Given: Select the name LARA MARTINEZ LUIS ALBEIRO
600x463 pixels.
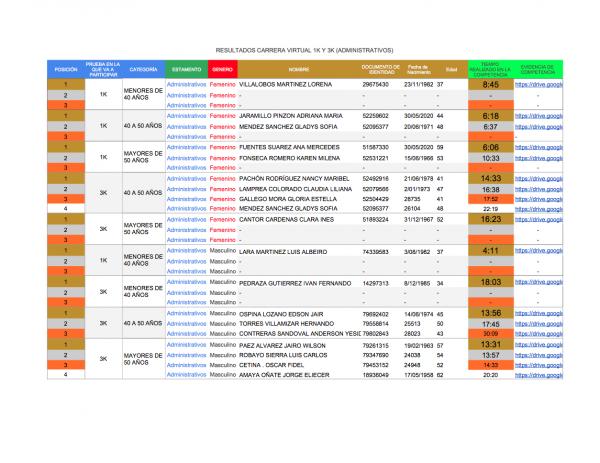Looking at the screenshot, I should click(x=283, y=252).
